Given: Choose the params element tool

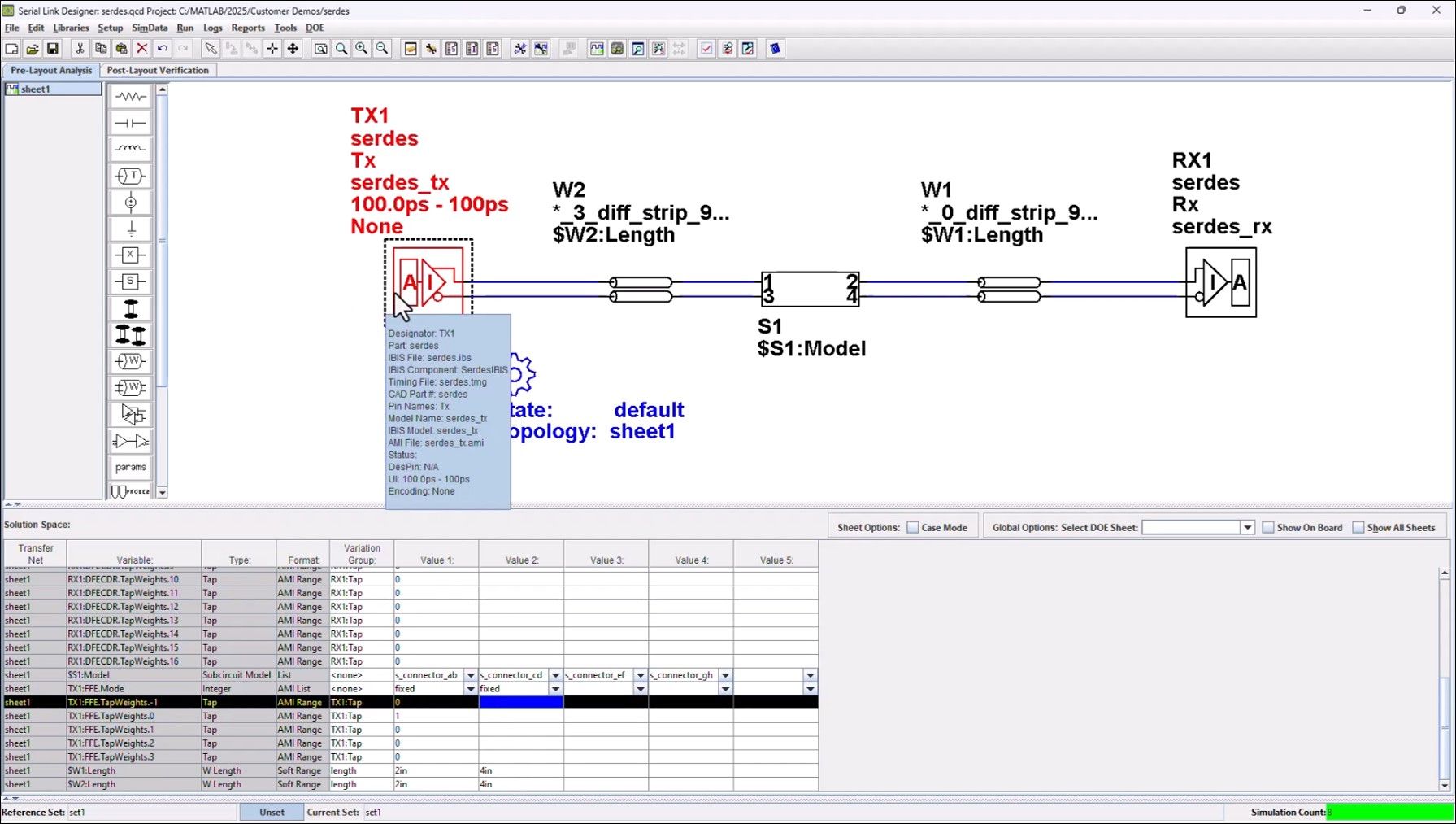Looking at the screenshot, I should [x=130, y=467].
